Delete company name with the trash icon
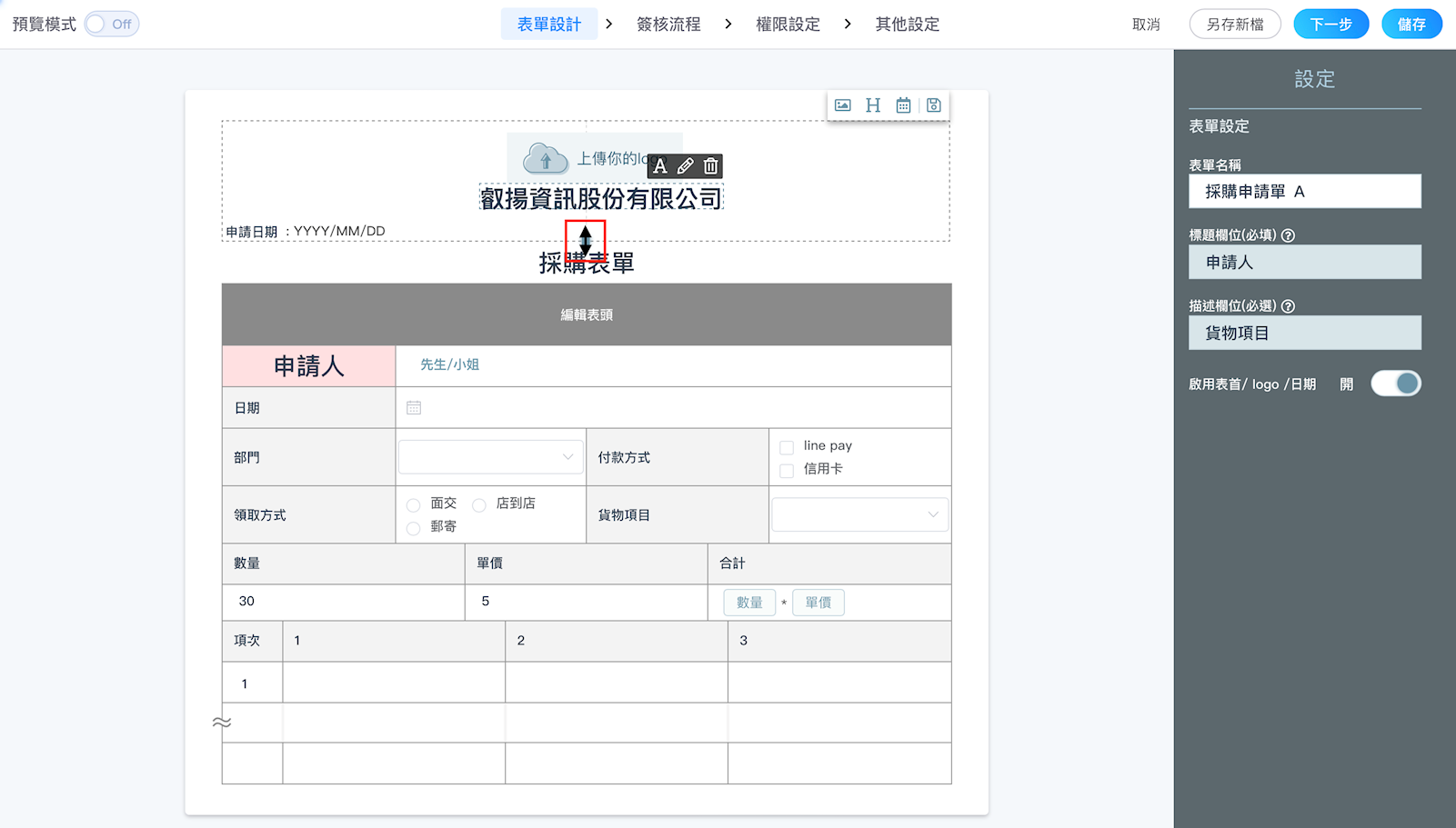 coord(711,166)
